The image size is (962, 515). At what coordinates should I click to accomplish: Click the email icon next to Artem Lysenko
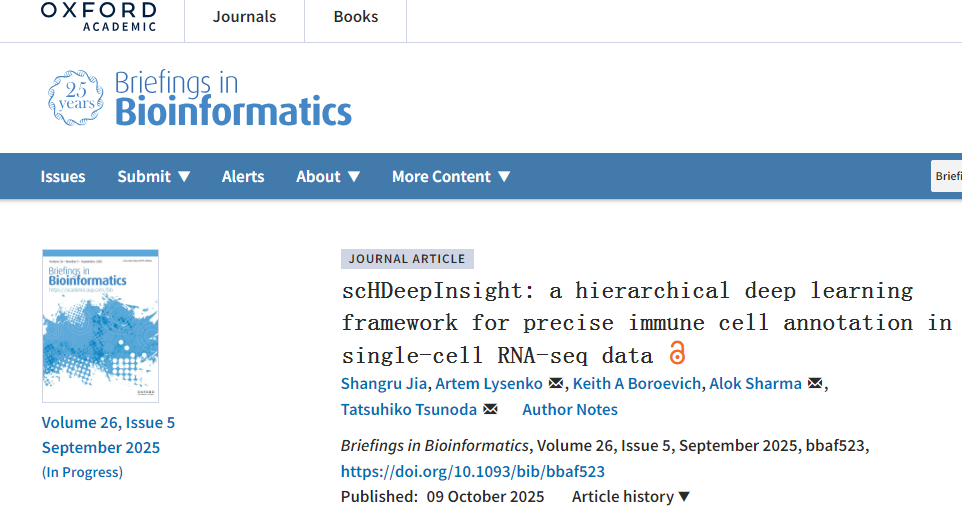point(556,384)
